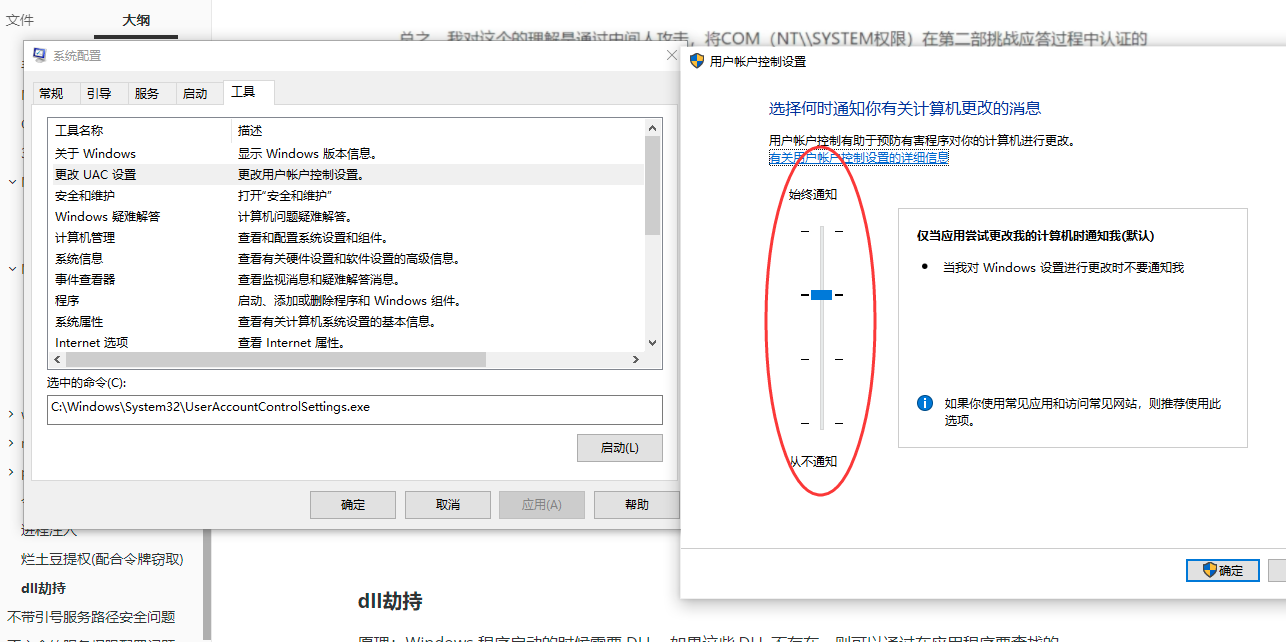Click the shield icon in 用户帐户控制设置 title
This screenshot has height=642, width=1286.
(697, 61)
